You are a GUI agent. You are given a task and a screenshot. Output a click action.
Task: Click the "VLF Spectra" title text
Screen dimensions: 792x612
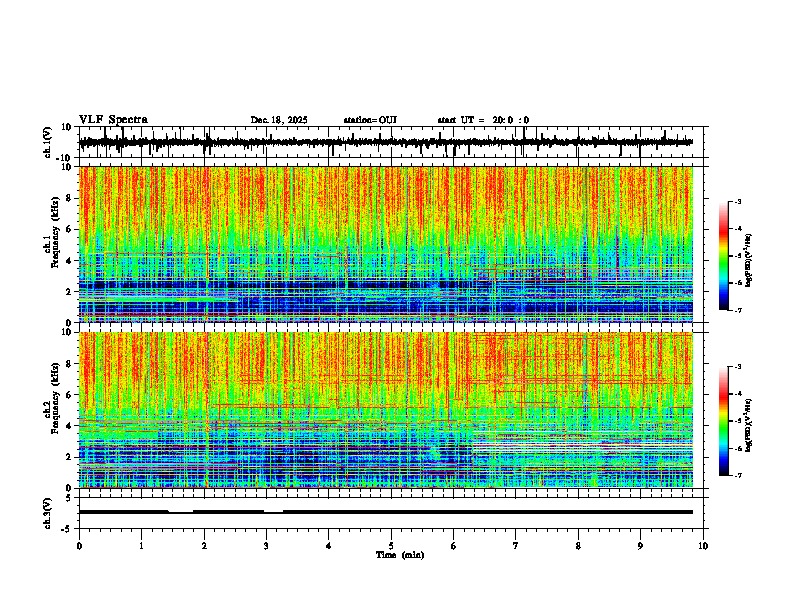(113, 120)
